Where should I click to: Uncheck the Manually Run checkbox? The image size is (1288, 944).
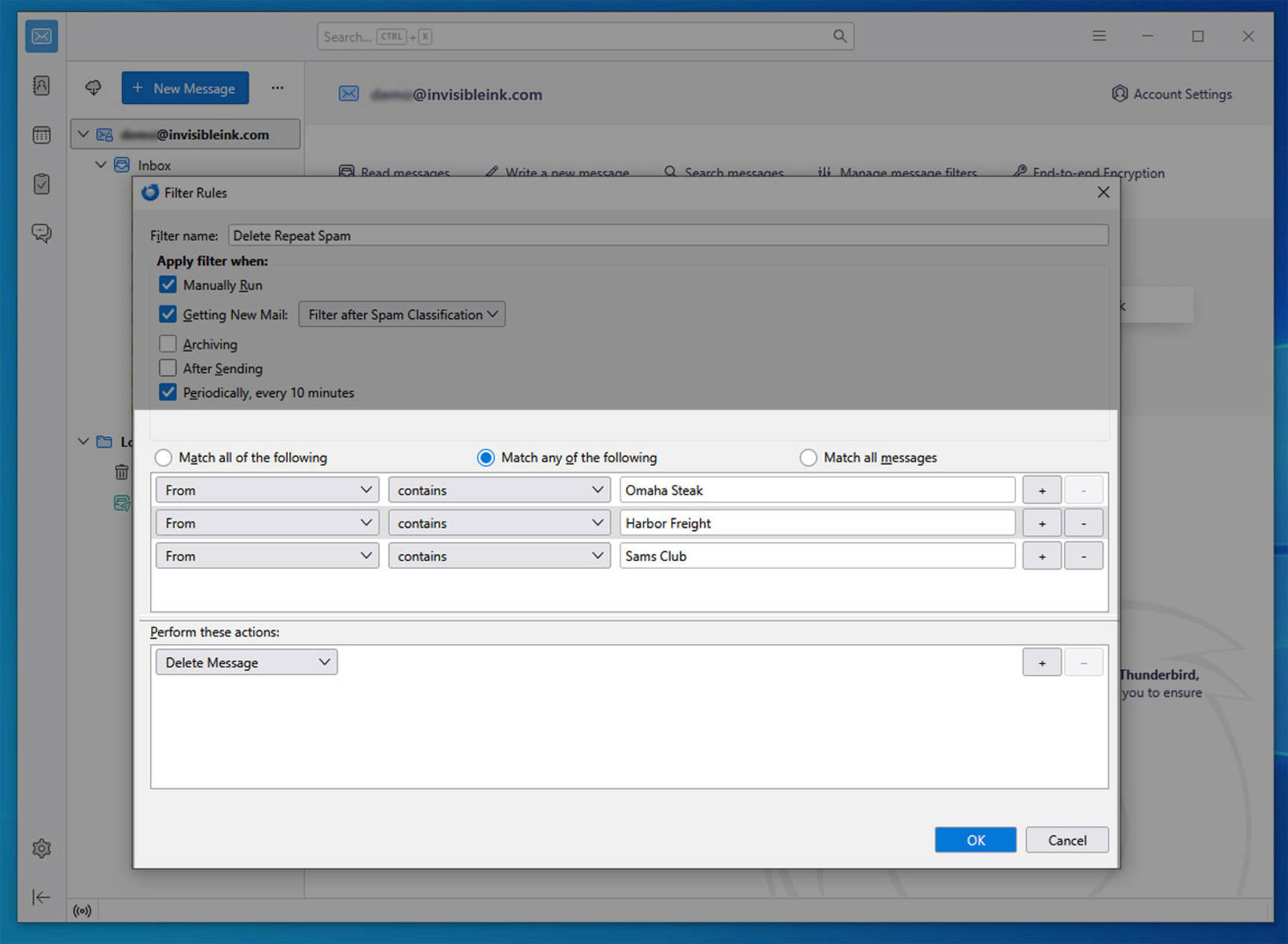click(167, 285)
